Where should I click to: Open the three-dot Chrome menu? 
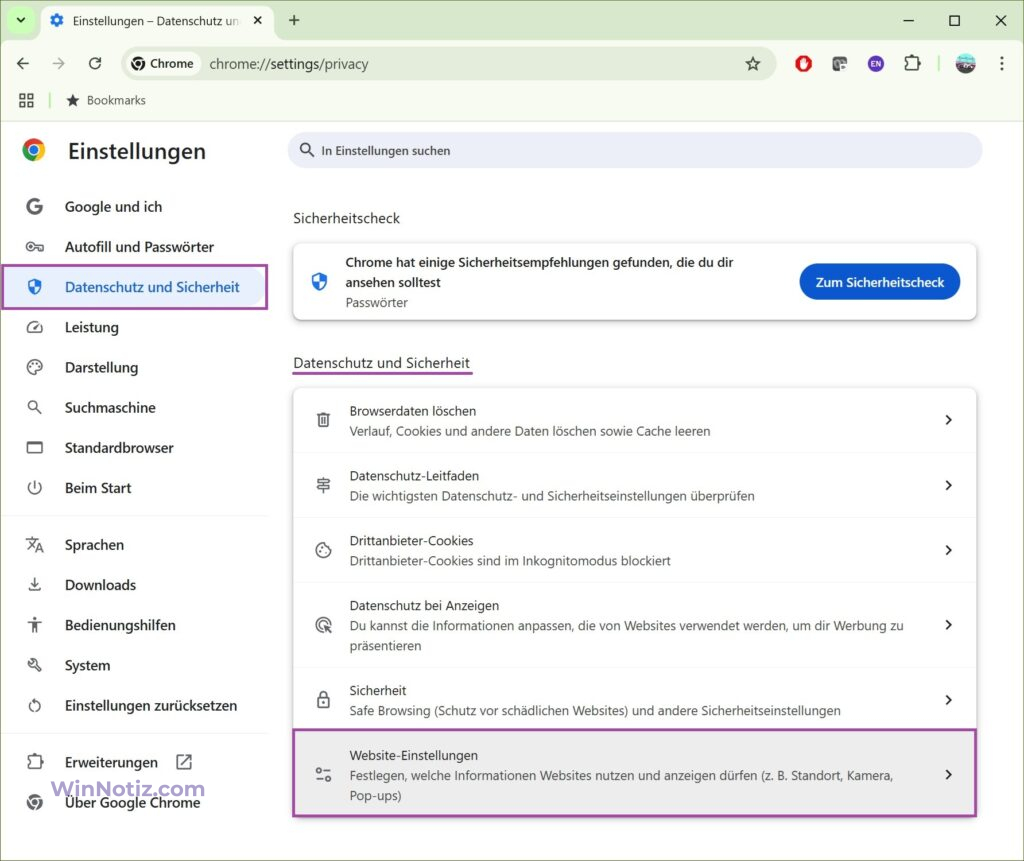coord(1002,63)
